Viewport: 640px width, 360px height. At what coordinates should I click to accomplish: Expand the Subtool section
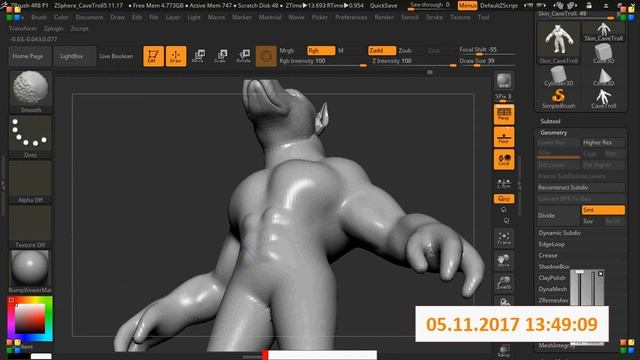550,121
